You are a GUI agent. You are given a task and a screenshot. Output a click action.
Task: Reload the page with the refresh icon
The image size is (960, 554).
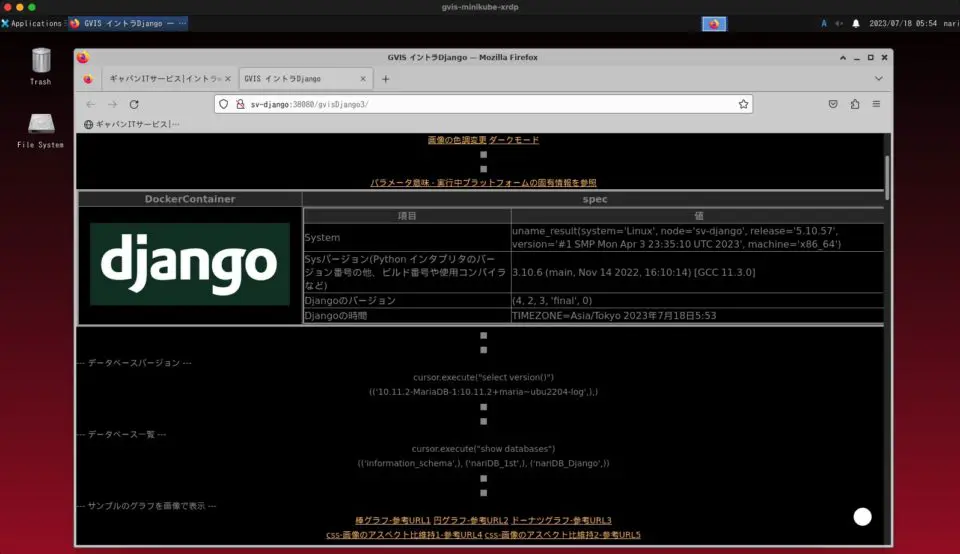(x=134, y=104)
